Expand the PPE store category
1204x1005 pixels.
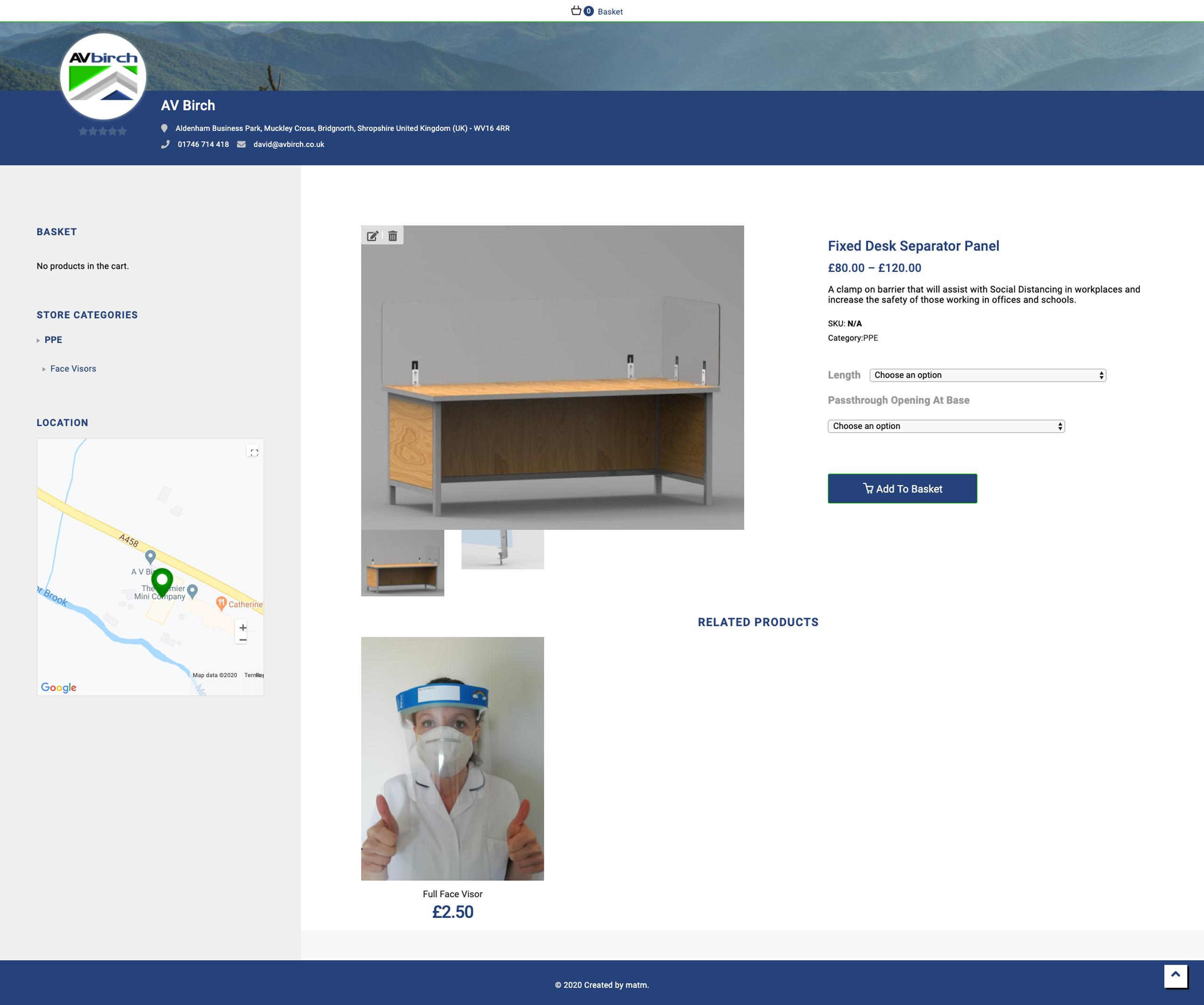(53, 340)
